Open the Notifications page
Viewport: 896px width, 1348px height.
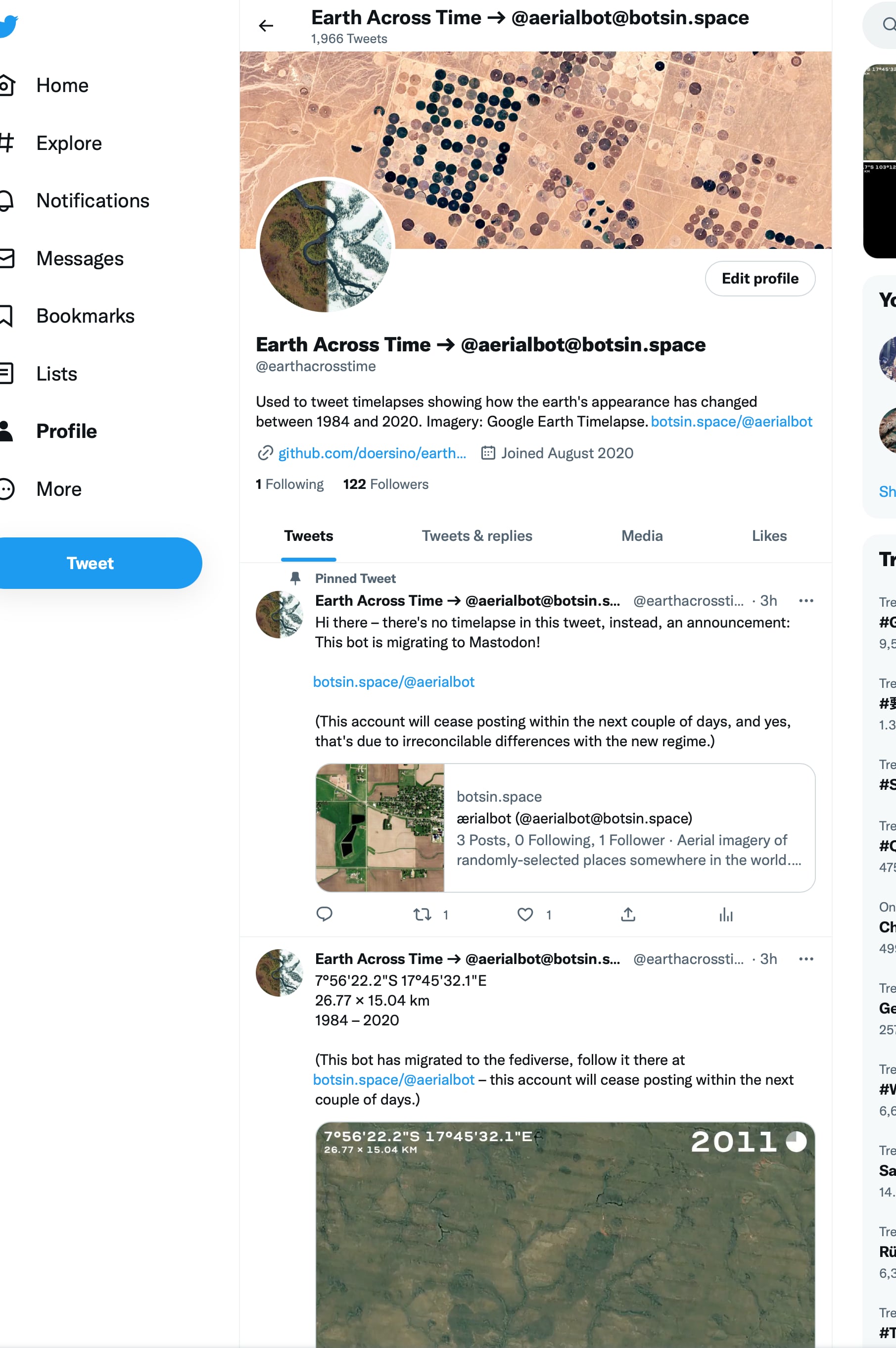93,200
